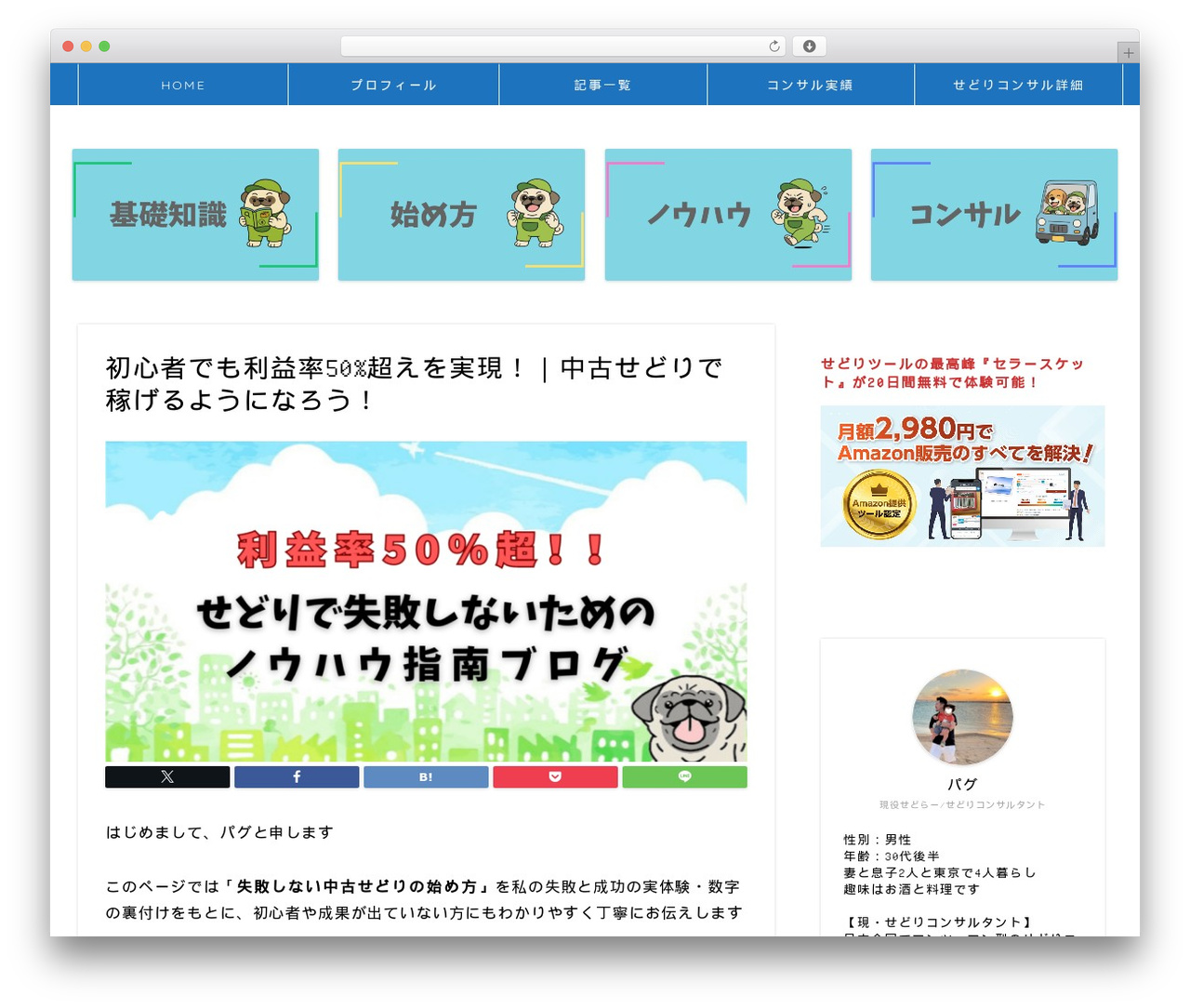Click the text 現役せどらー/せどりコンサルタント
Image resolution: width=1190 pixels, height=1008 pixels.
pos(962,804)
